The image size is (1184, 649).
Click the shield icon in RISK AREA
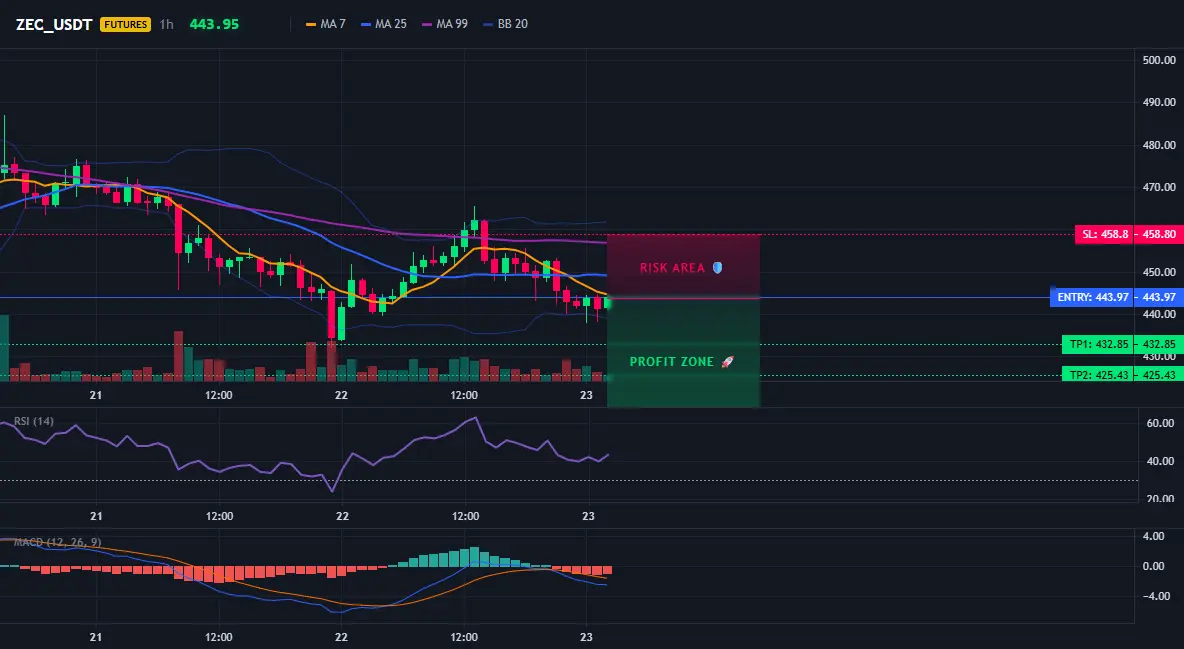717,267
